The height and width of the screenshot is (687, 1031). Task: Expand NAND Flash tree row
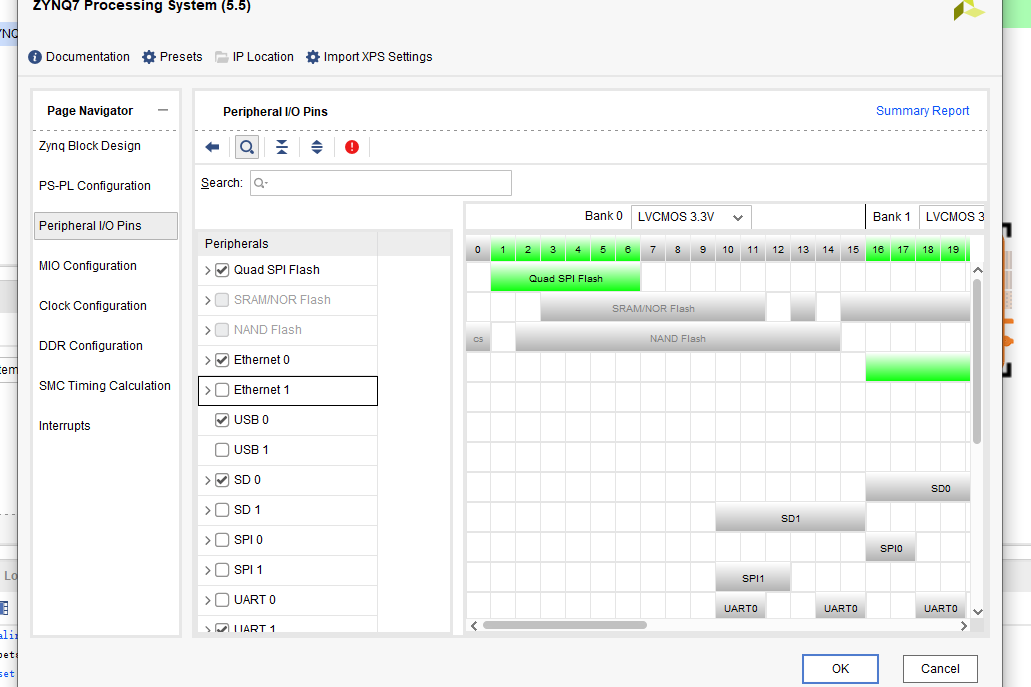tap(208, 330)
